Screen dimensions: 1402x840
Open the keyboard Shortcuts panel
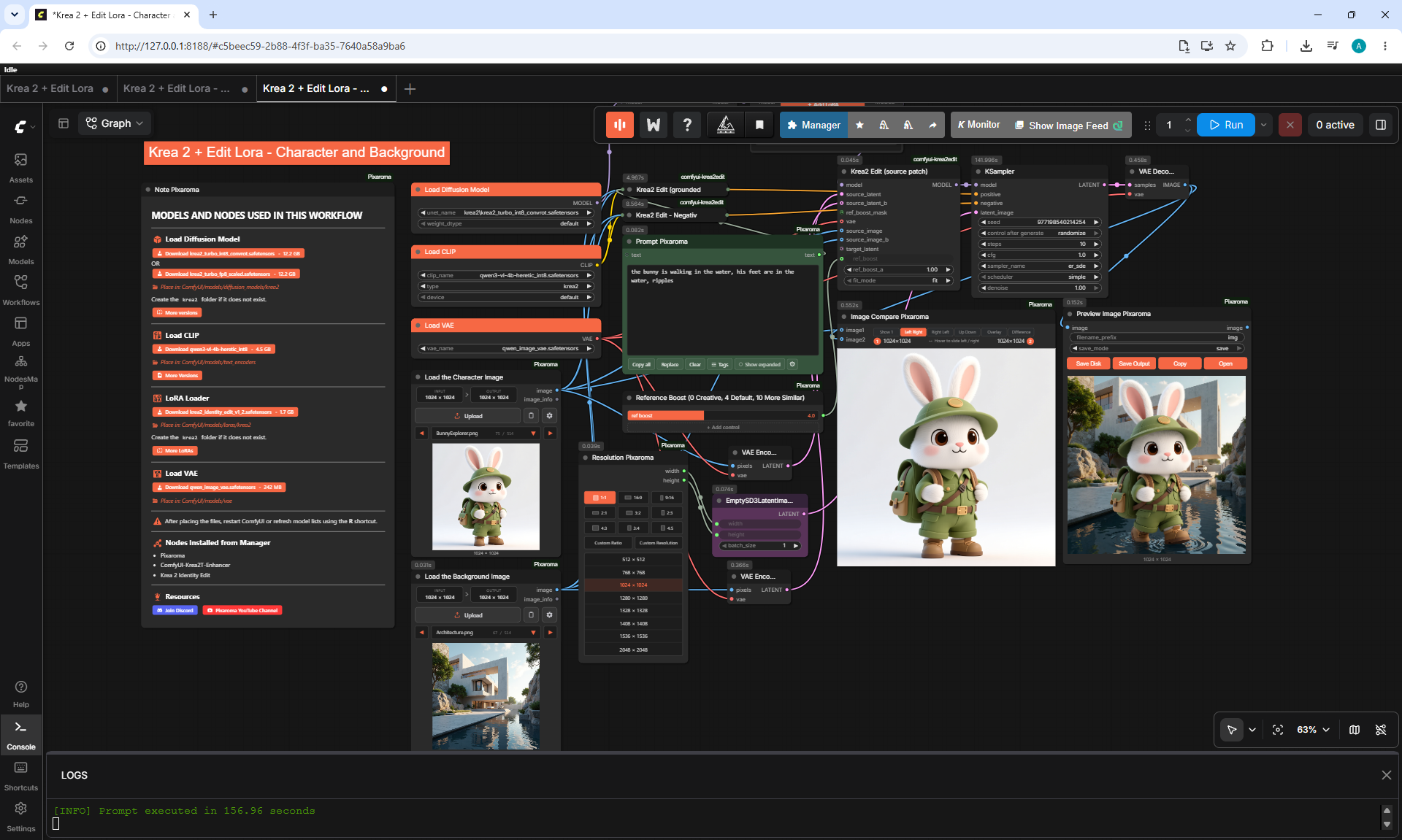pyautogui.click(x=20, y=776)
